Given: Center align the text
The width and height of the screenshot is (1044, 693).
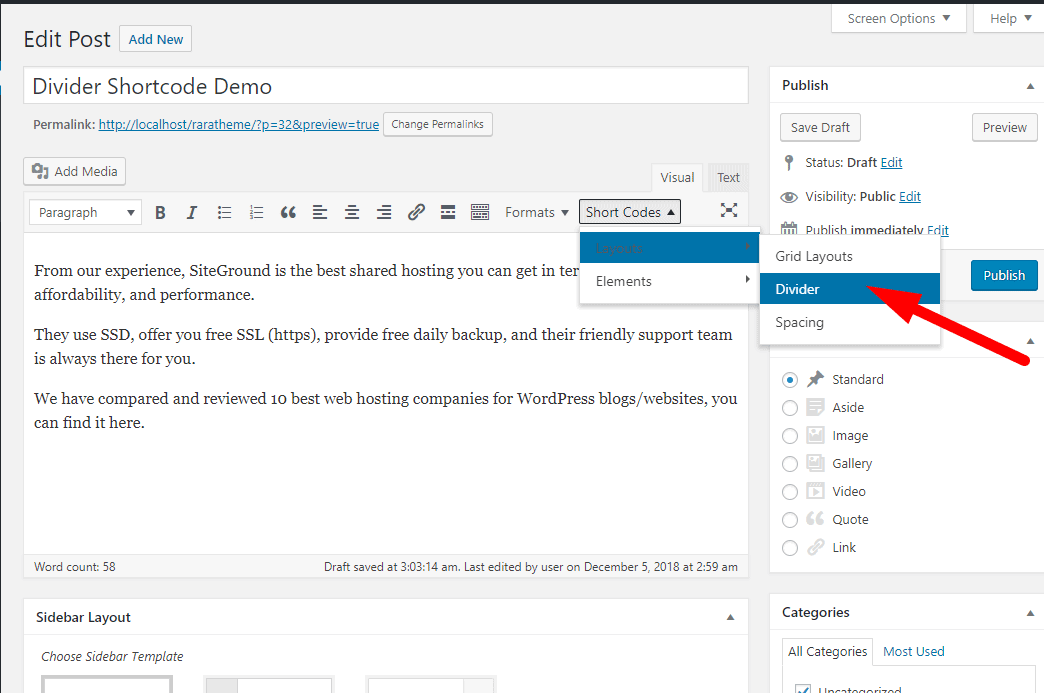Looking at the screenshot, I should 352,212.
